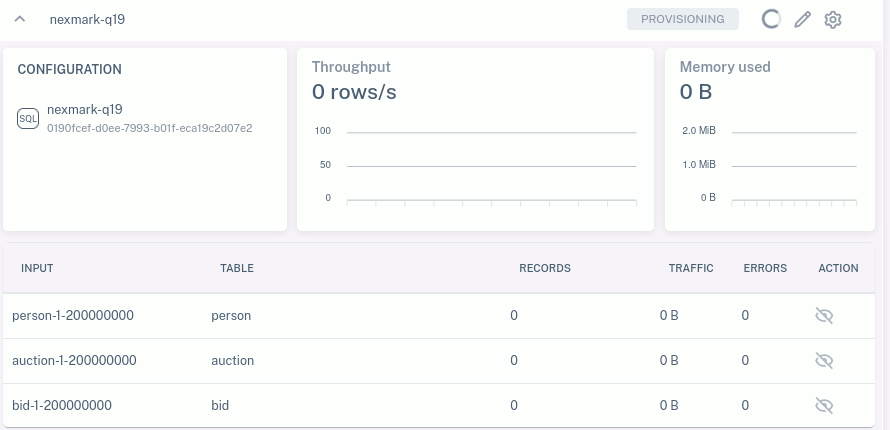Toggle visibility for person input row

824,316
